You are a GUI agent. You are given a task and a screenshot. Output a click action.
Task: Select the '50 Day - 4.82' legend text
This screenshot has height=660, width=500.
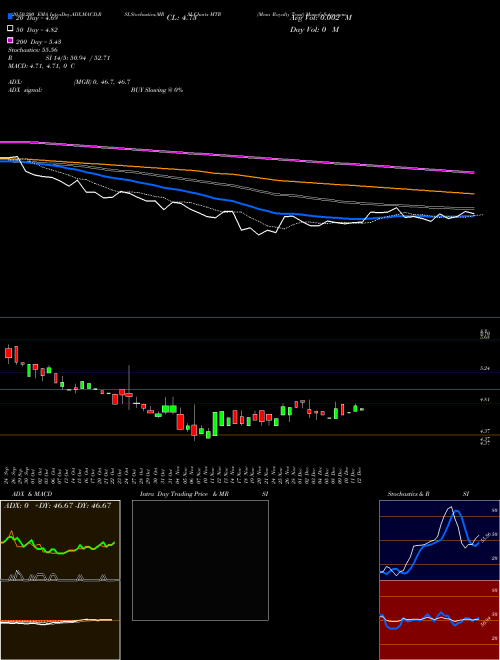[x=37, y=30]
